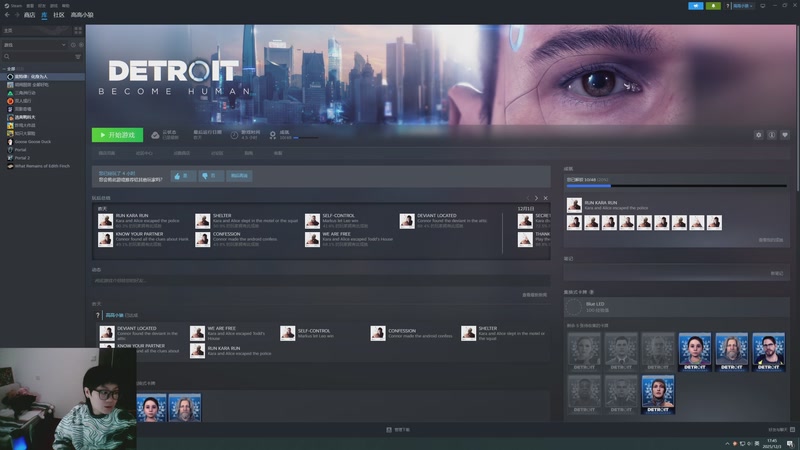800x450 pixels.
Task: Open the first tab in the game links bar
Action: click(x=107, y=153)
